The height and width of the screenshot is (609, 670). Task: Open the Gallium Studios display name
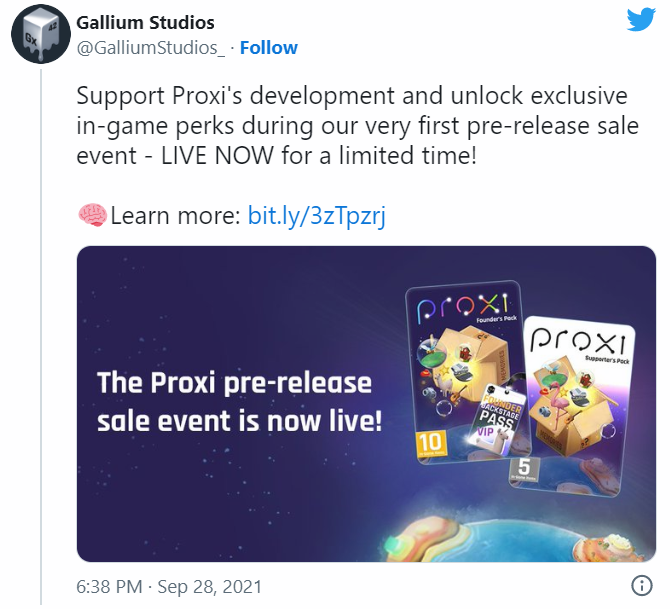coord(145,23)
